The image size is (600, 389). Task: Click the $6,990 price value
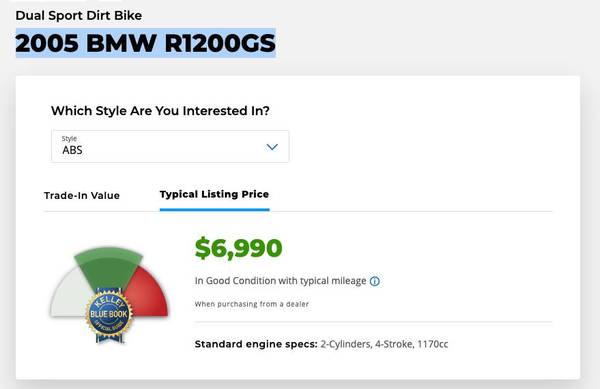click(x=238, y=248)
